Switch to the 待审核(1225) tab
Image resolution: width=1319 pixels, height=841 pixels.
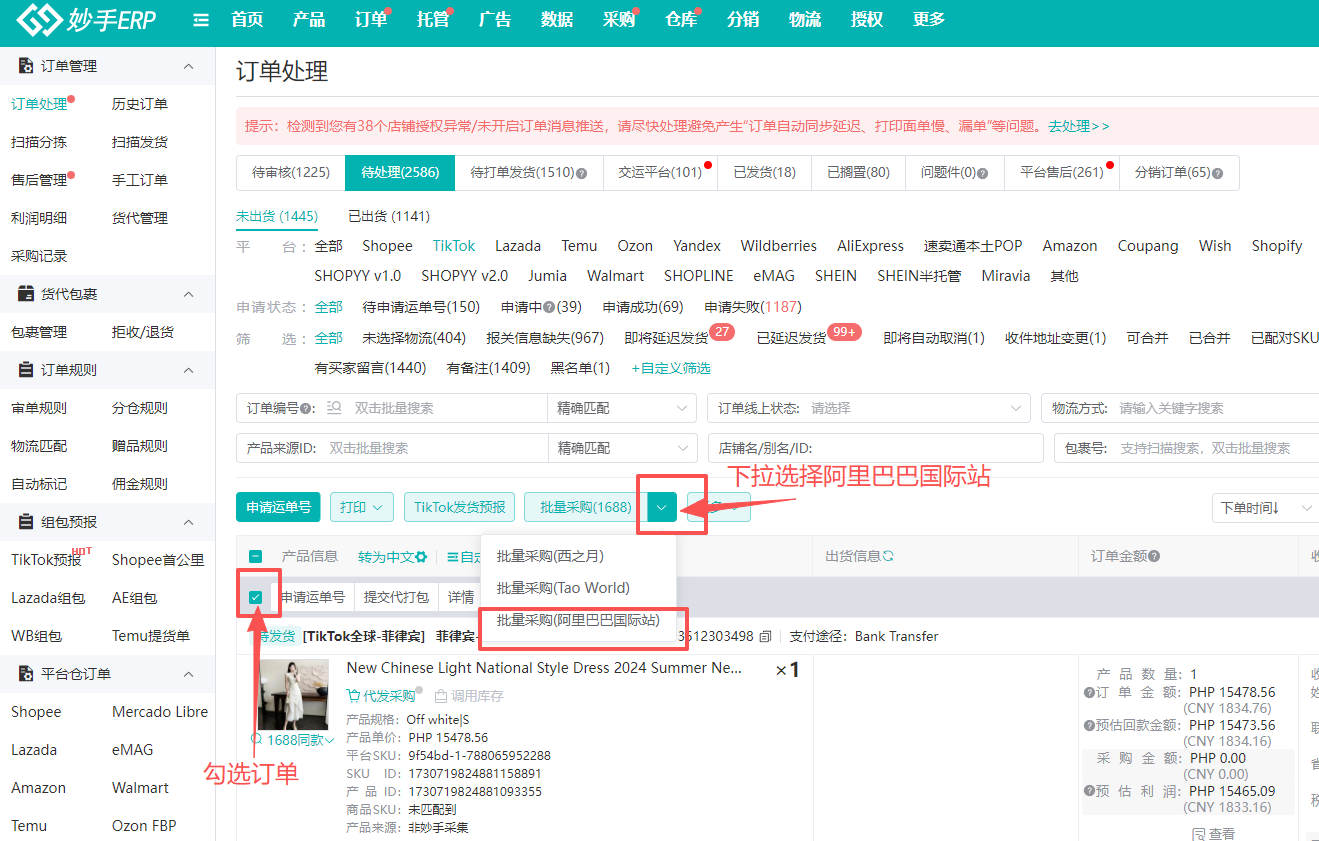(290, 172)
